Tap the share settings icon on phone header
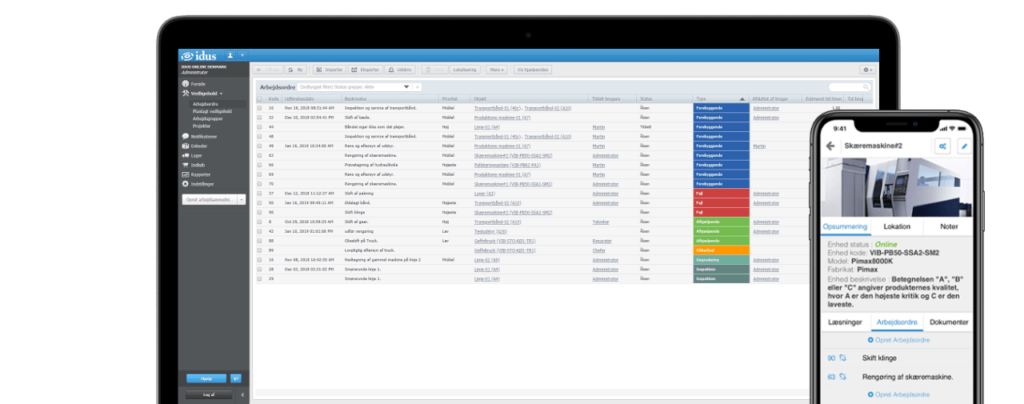Screen dimensions: 1024x404 (x=942, y=146)
